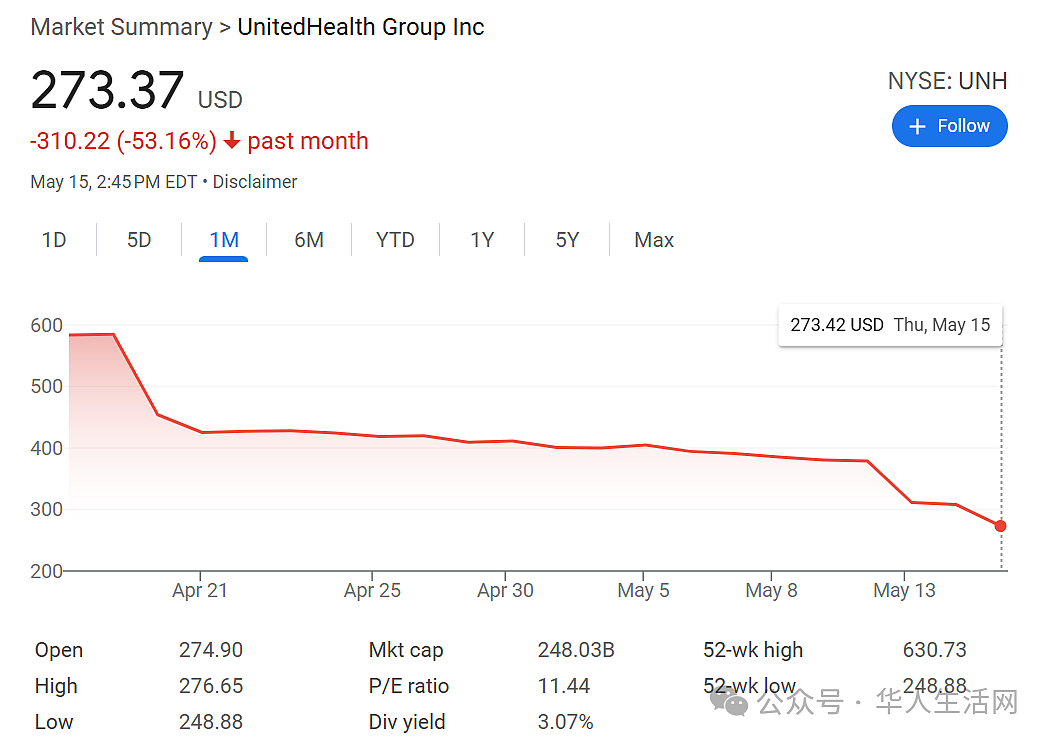View the 1Y price history
This screenshot has width=1052, height=744.
[482, 240]
